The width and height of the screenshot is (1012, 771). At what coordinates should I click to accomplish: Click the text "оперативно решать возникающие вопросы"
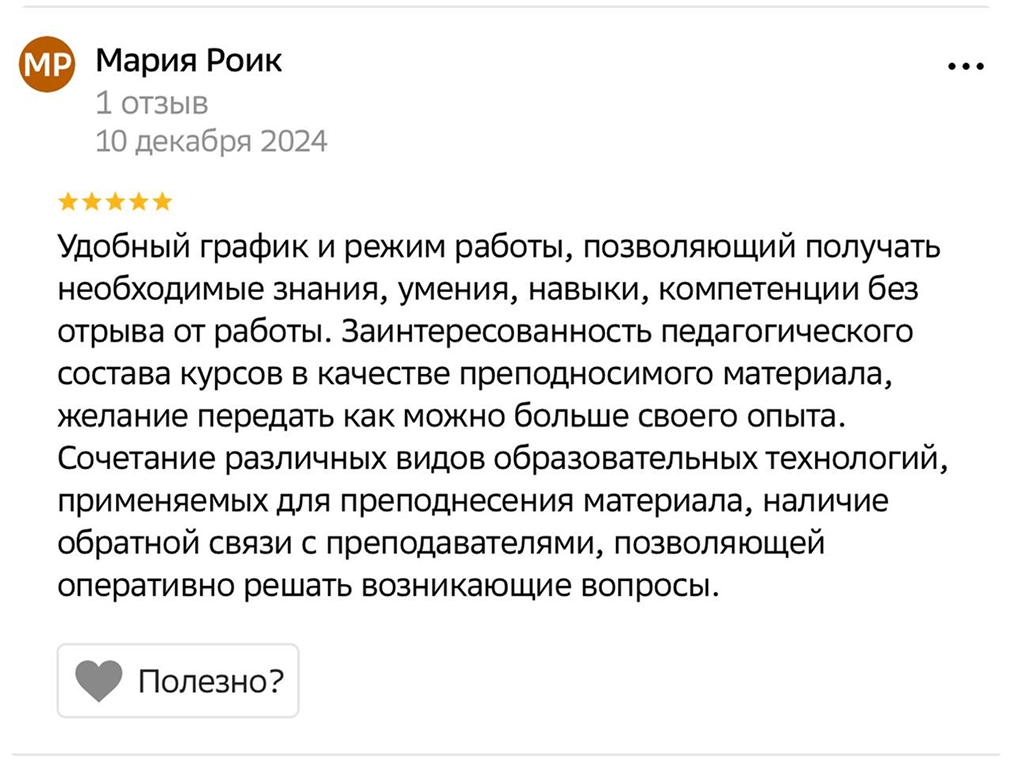pos(388,585)
